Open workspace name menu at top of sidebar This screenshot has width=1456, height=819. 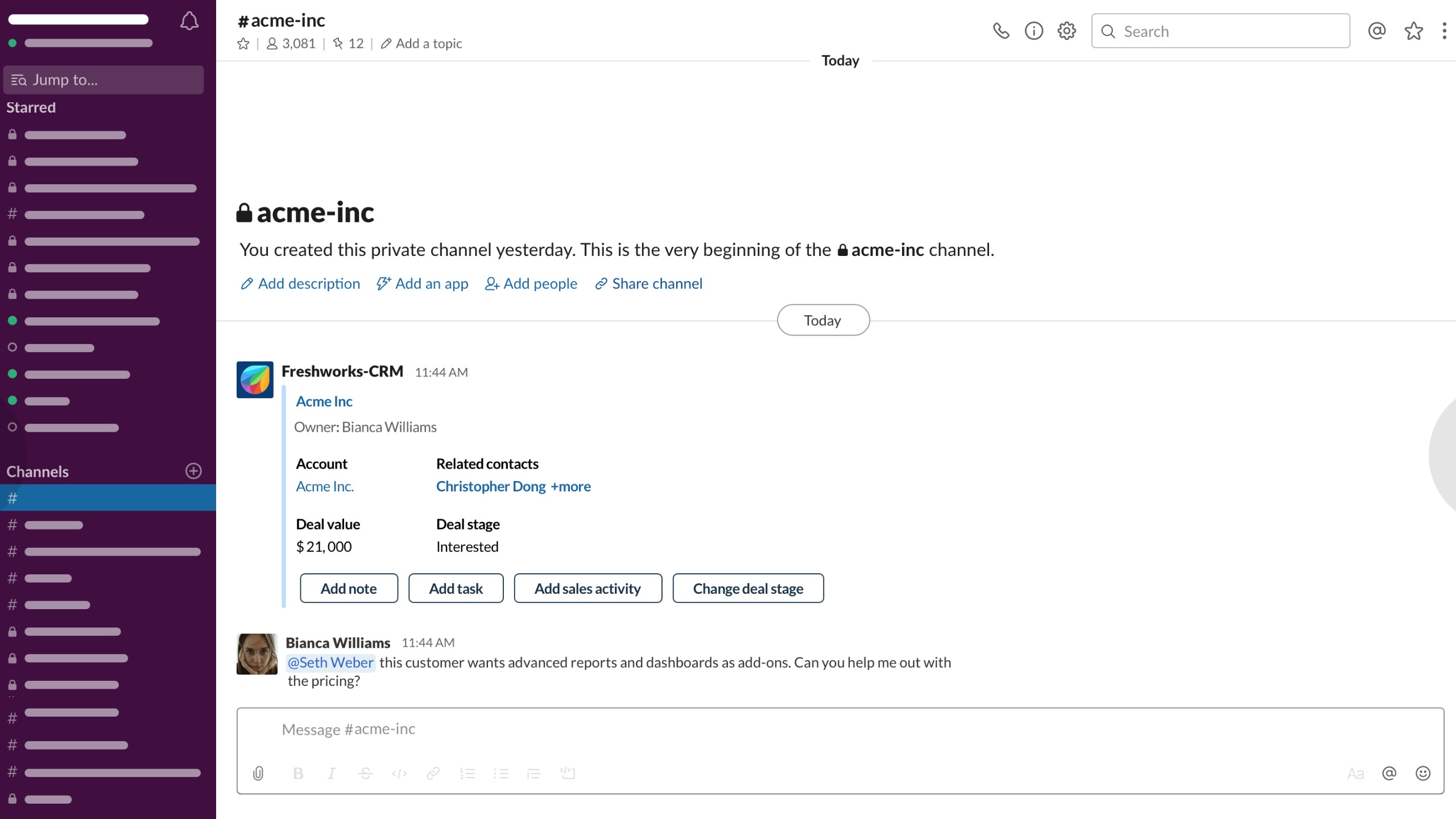click(x=78, y=20)
